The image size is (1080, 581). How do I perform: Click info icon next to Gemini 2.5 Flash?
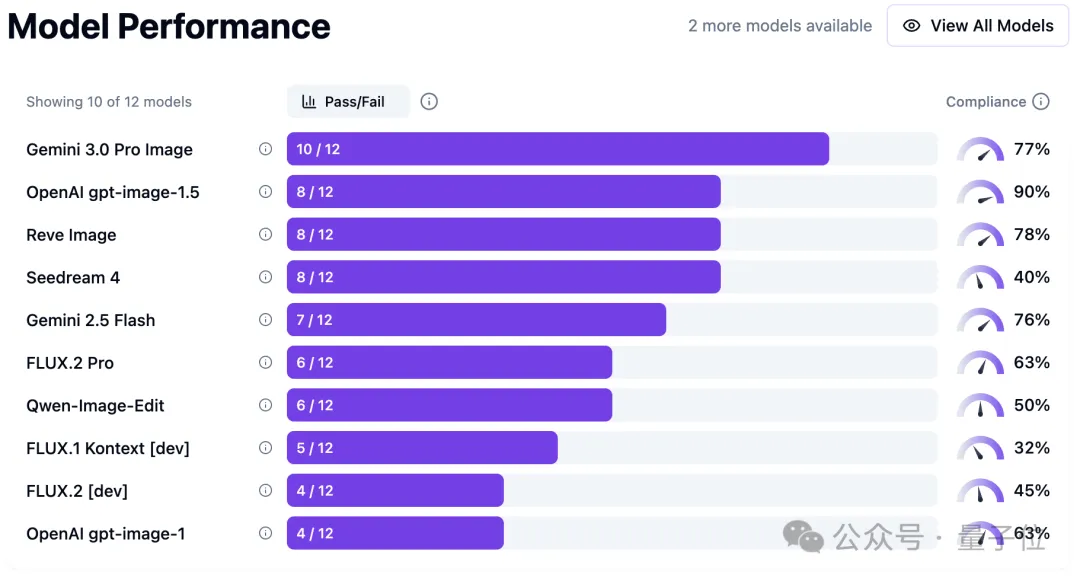(265, 320)
